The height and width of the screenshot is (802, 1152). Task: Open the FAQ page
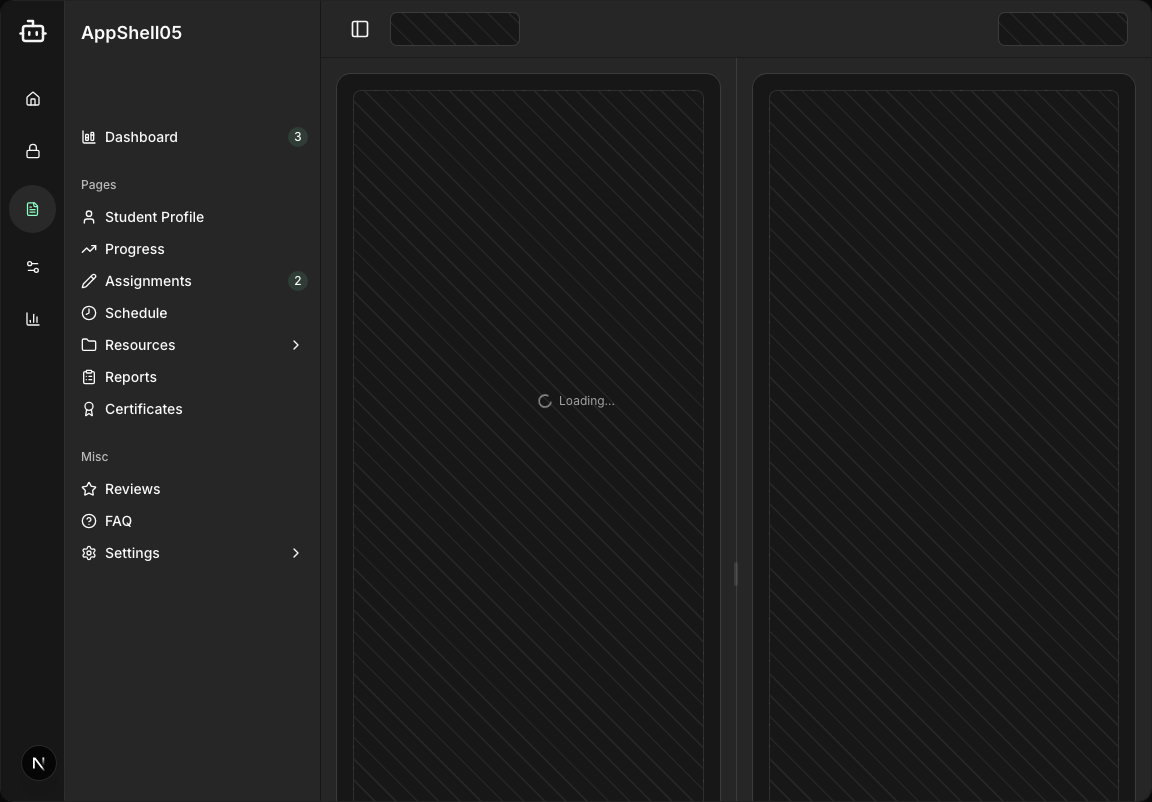pos(118,521)
